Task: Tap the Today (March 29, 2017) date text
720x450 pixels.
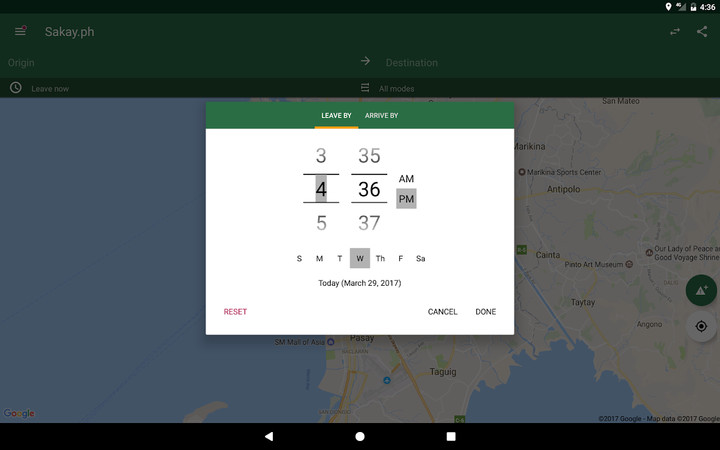Action: pyautogui.click(x=360, y=283)
